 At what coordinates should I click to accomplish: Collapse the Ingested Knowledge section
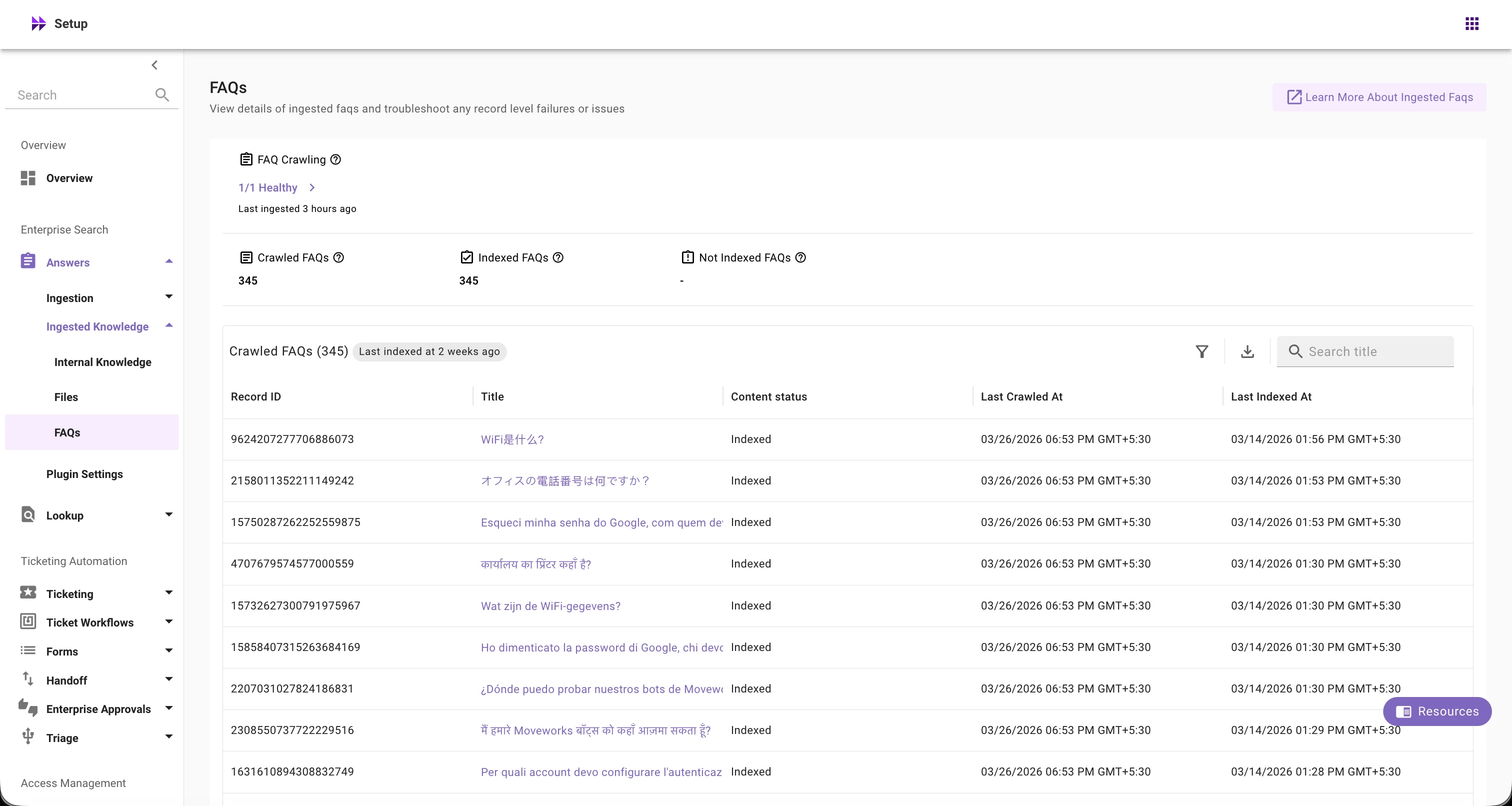click(x=169, y=326)
